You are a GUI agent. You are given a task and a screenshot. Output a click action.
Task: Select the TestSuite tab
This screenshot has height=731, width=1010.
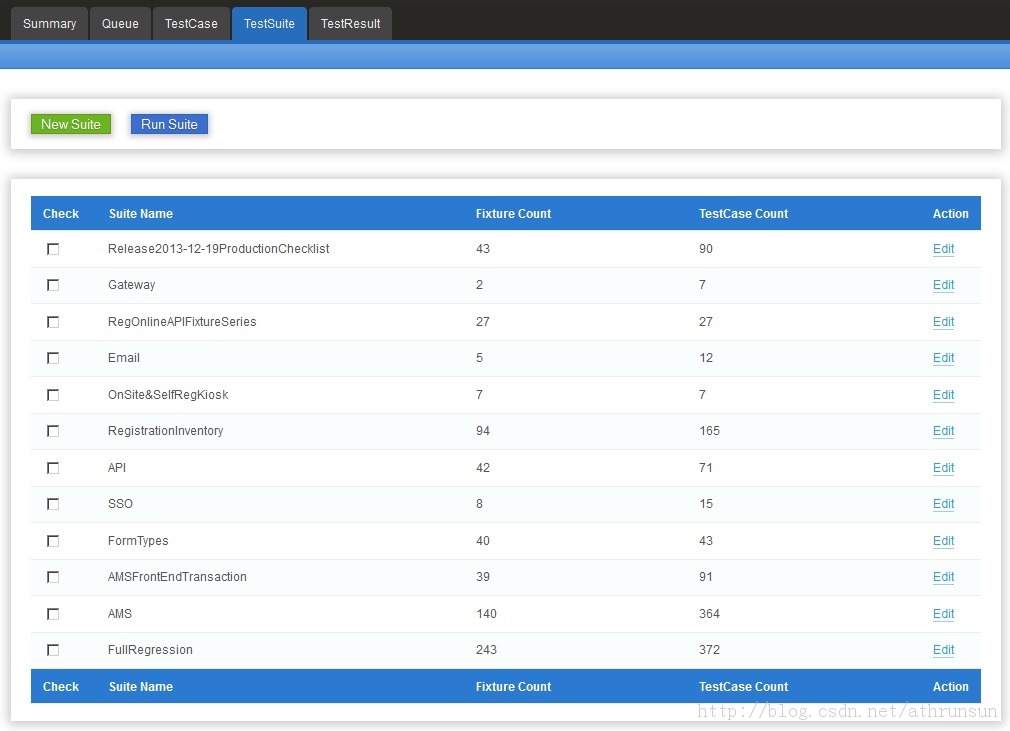[269, 23]
